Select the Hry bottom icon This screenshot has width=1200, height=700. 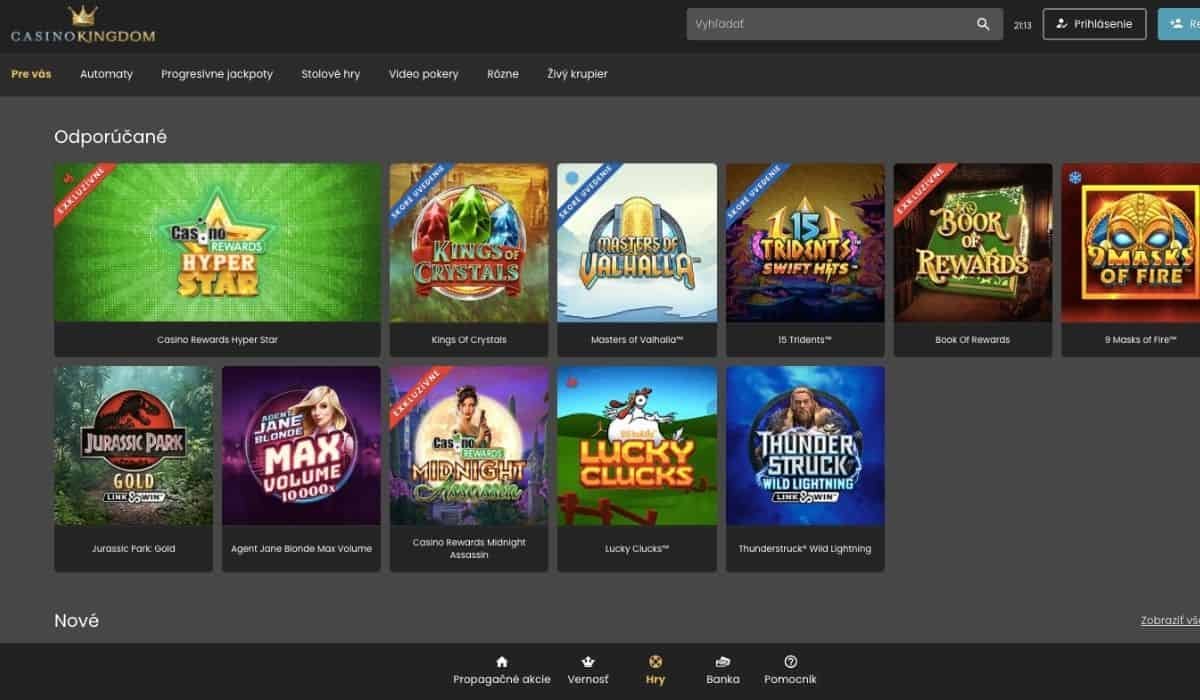(655, 661)
